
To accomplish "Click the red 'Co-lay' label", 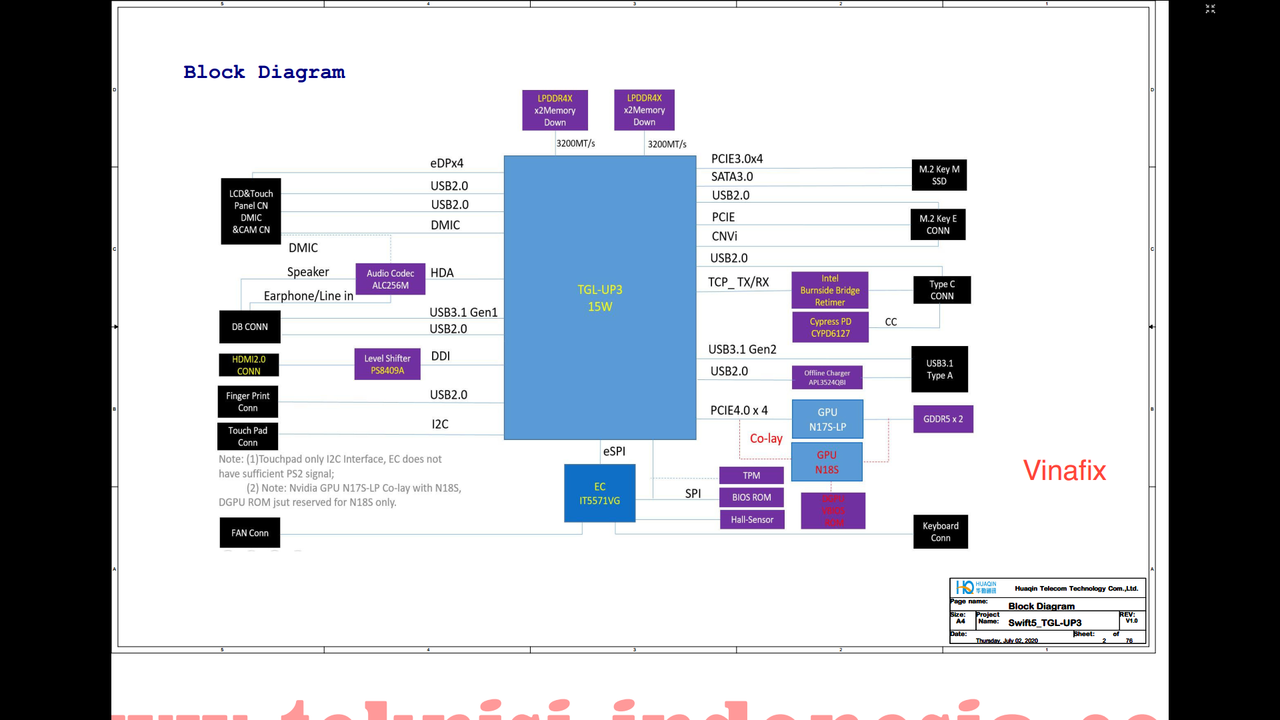I will point(766,438).
